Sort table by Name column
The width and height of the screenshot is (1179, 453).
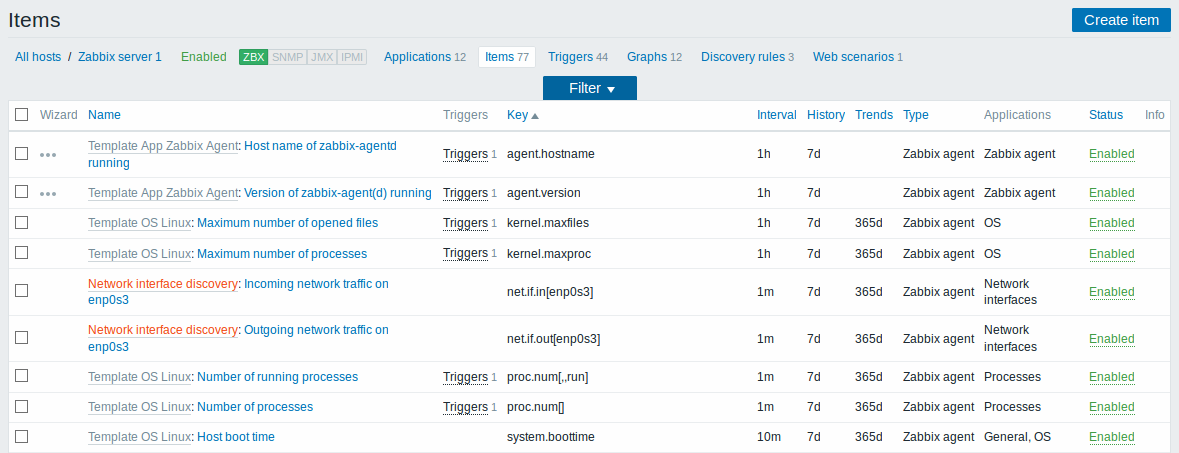click(x=105, y=115)
